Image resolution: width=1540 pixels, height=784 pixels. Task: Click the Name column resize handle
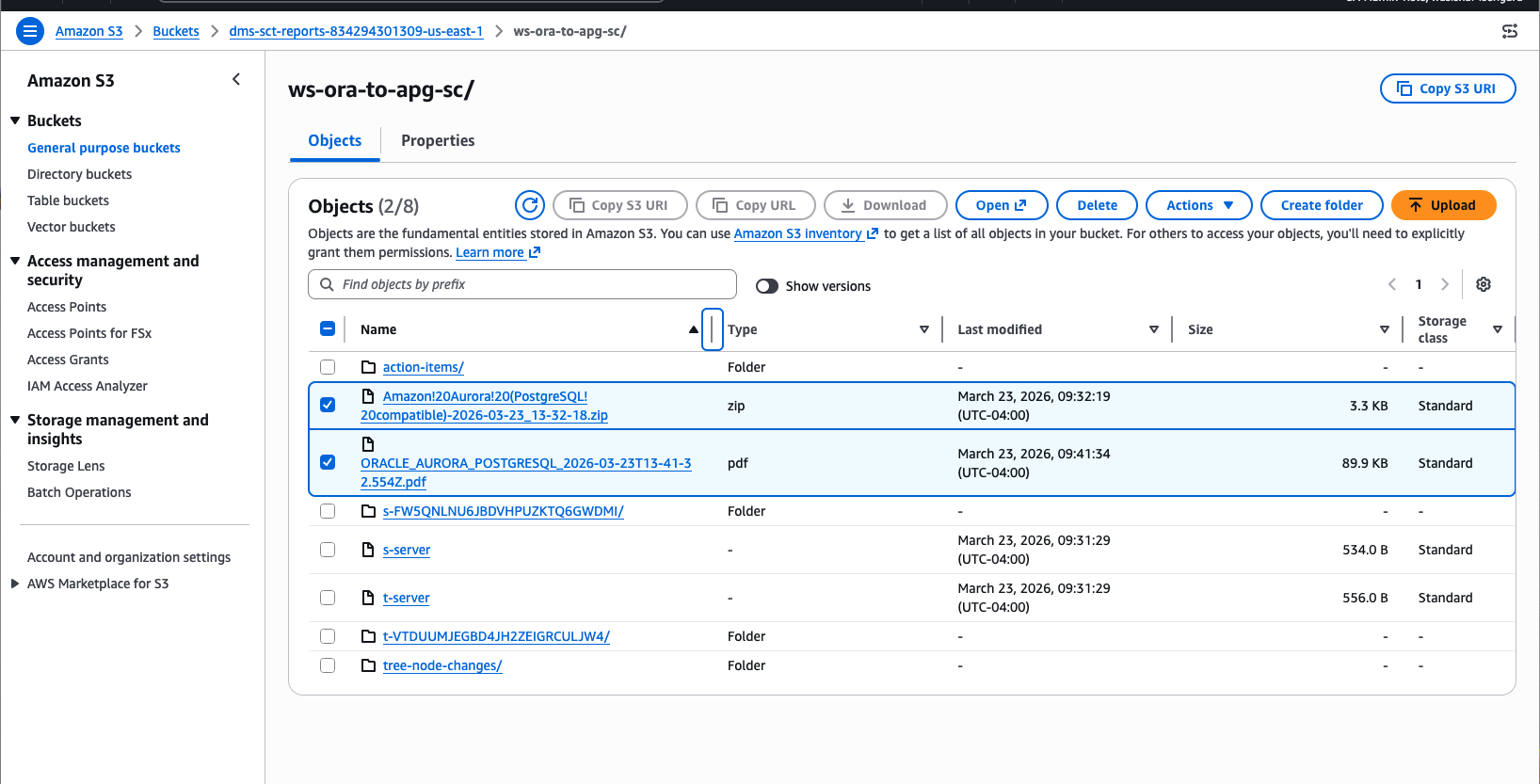click(713, 329)
